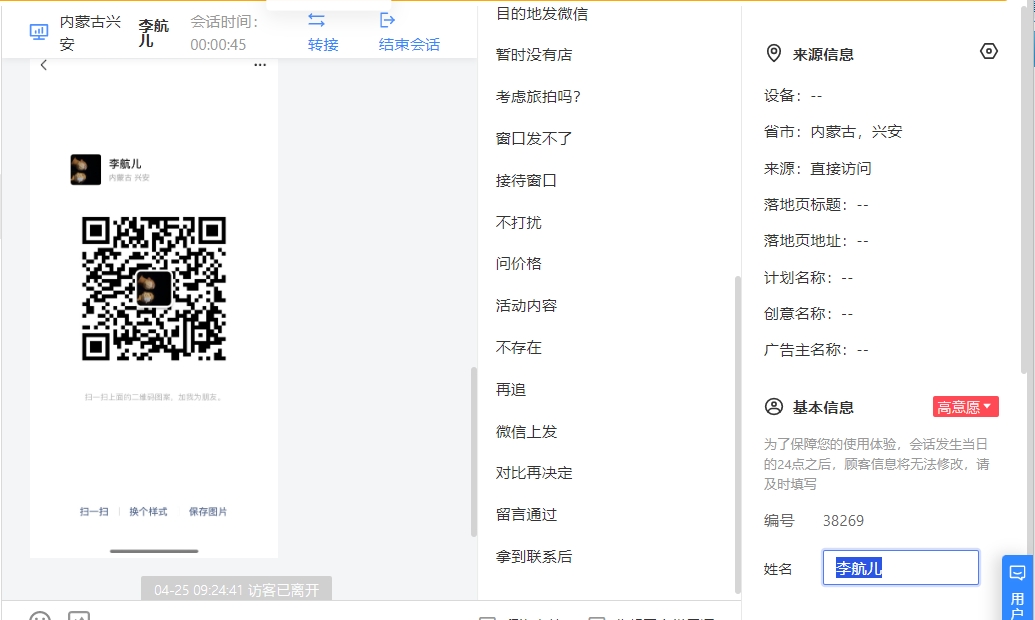The width and height of the screenshot is (1035, 620).
Task: Click the 计划名称 row
Action: [x=809, y=278]
